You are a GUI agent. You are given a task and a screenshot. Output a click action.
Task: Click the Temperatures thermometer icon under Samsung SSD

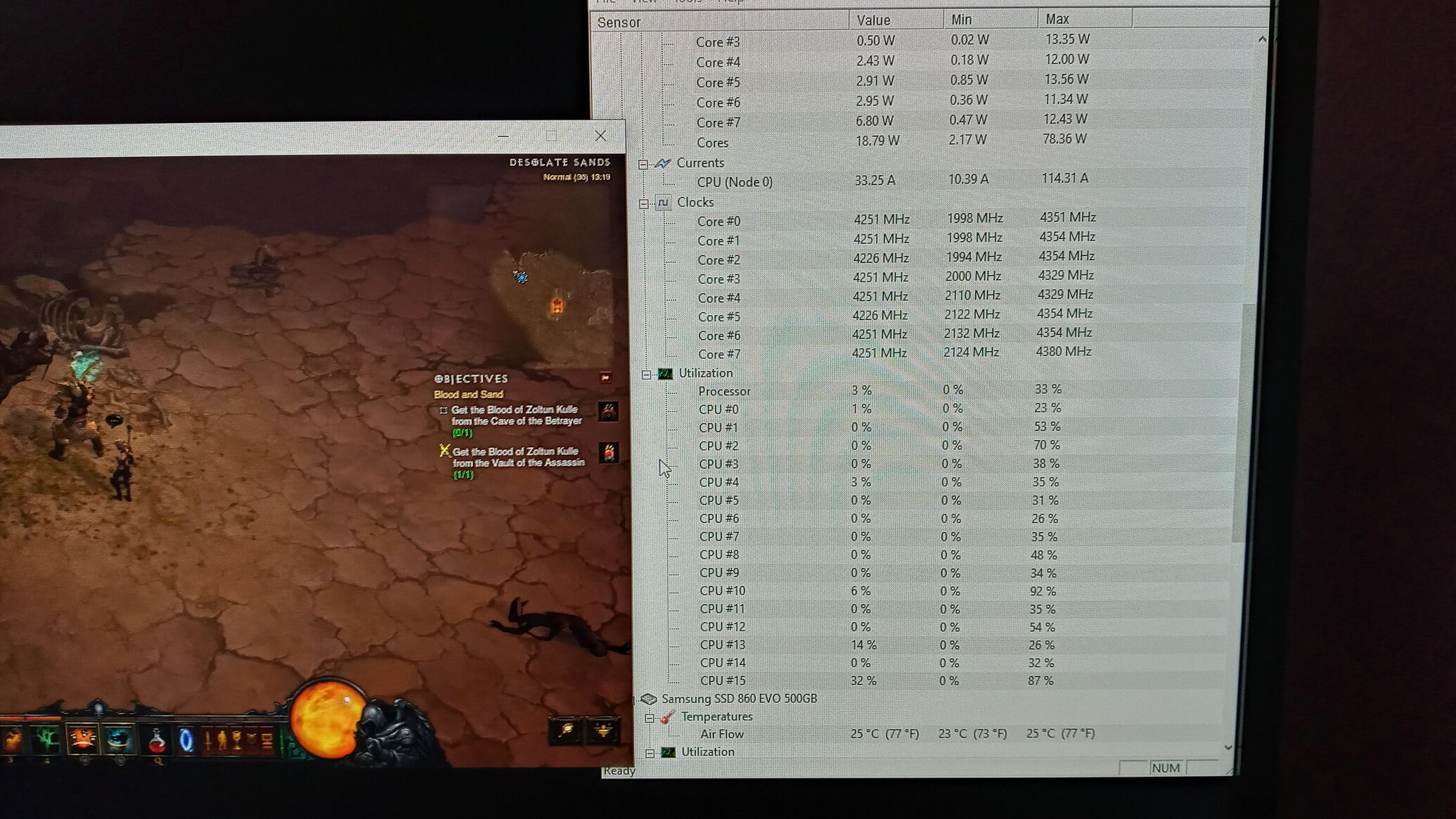(x=667, y=717)
